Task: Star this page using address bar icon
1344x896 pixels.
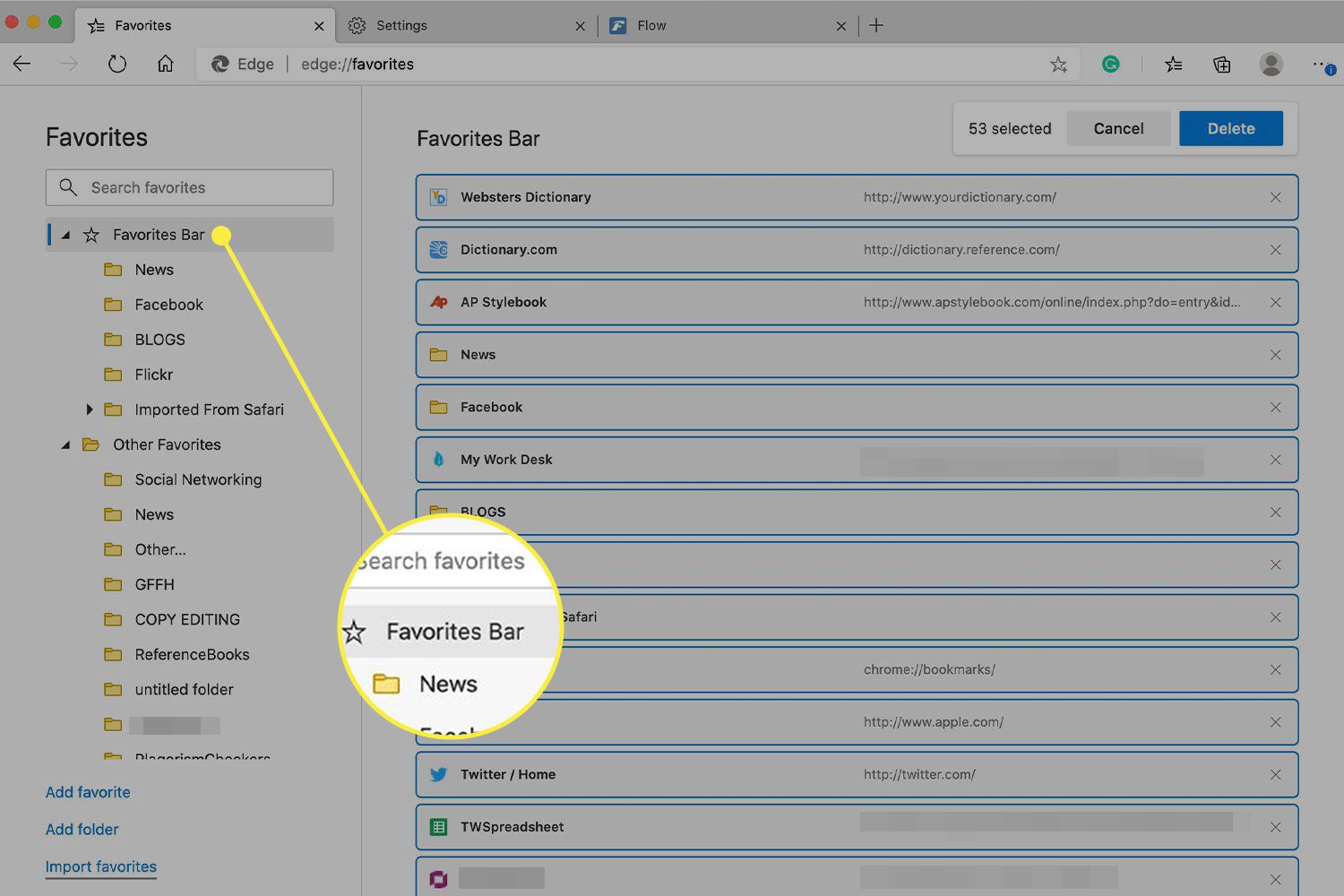Action: tap(1058, 65)
